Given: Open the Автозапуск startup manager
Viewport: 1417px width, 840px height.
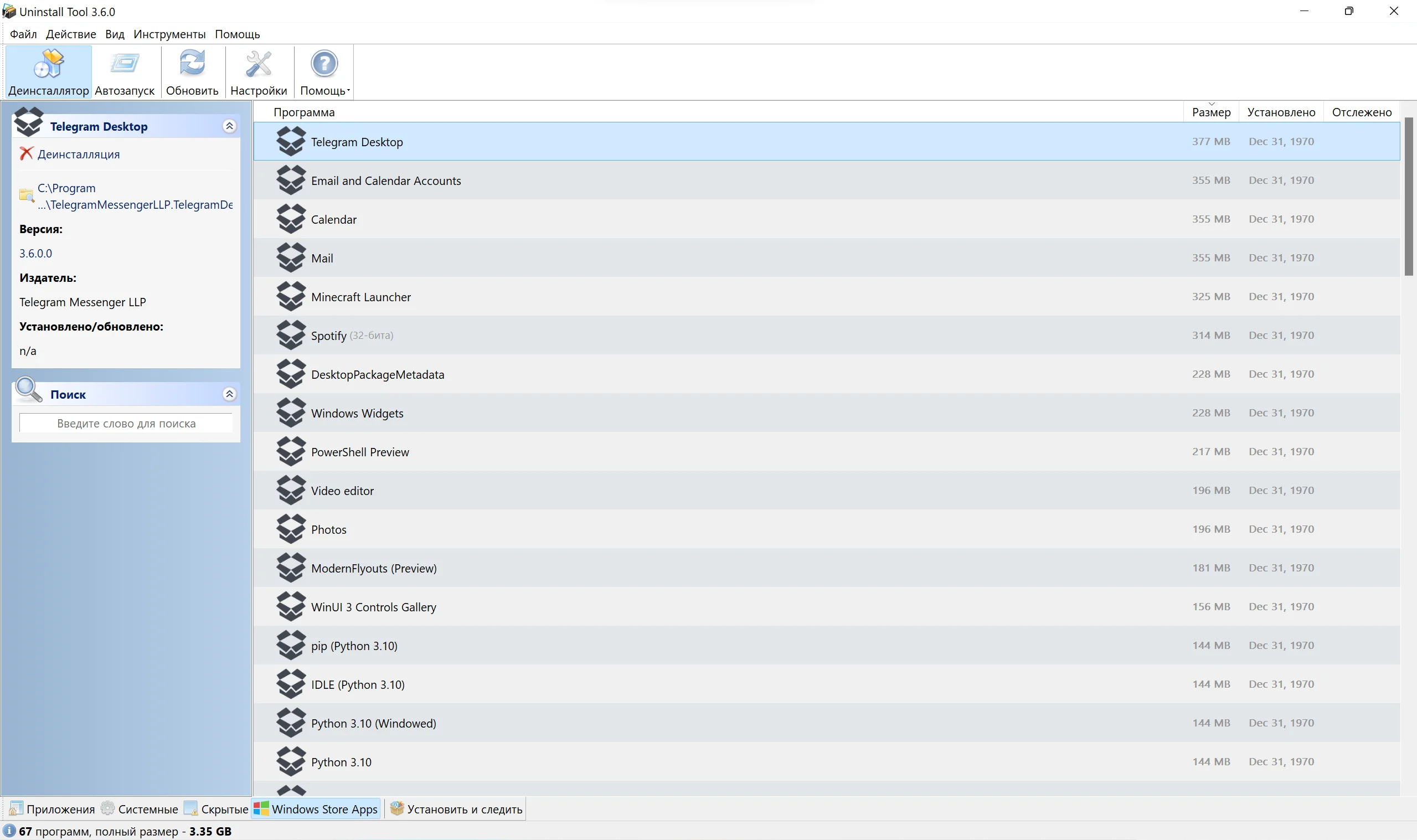Looking at the screenshot, I should [125, 72].
